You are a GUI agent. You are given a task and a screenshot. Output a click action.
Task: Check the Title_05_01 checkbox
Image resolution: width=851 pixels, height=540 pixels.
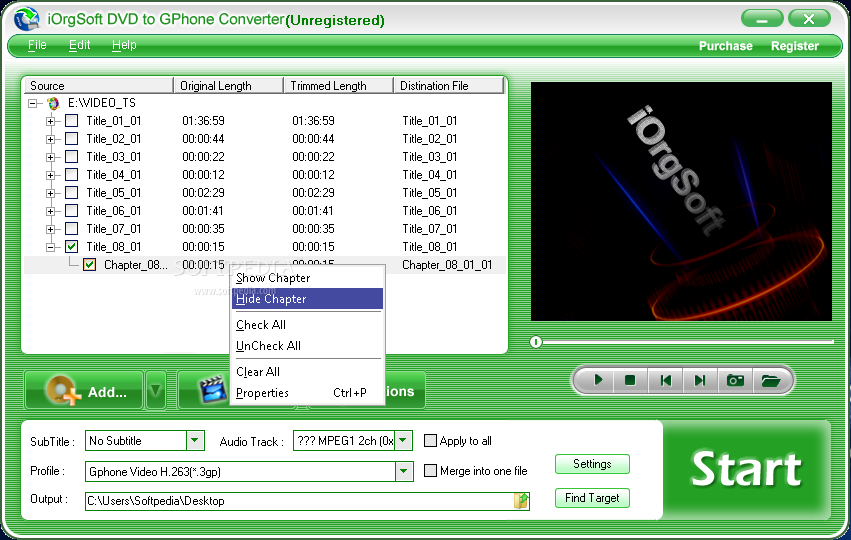71,193
